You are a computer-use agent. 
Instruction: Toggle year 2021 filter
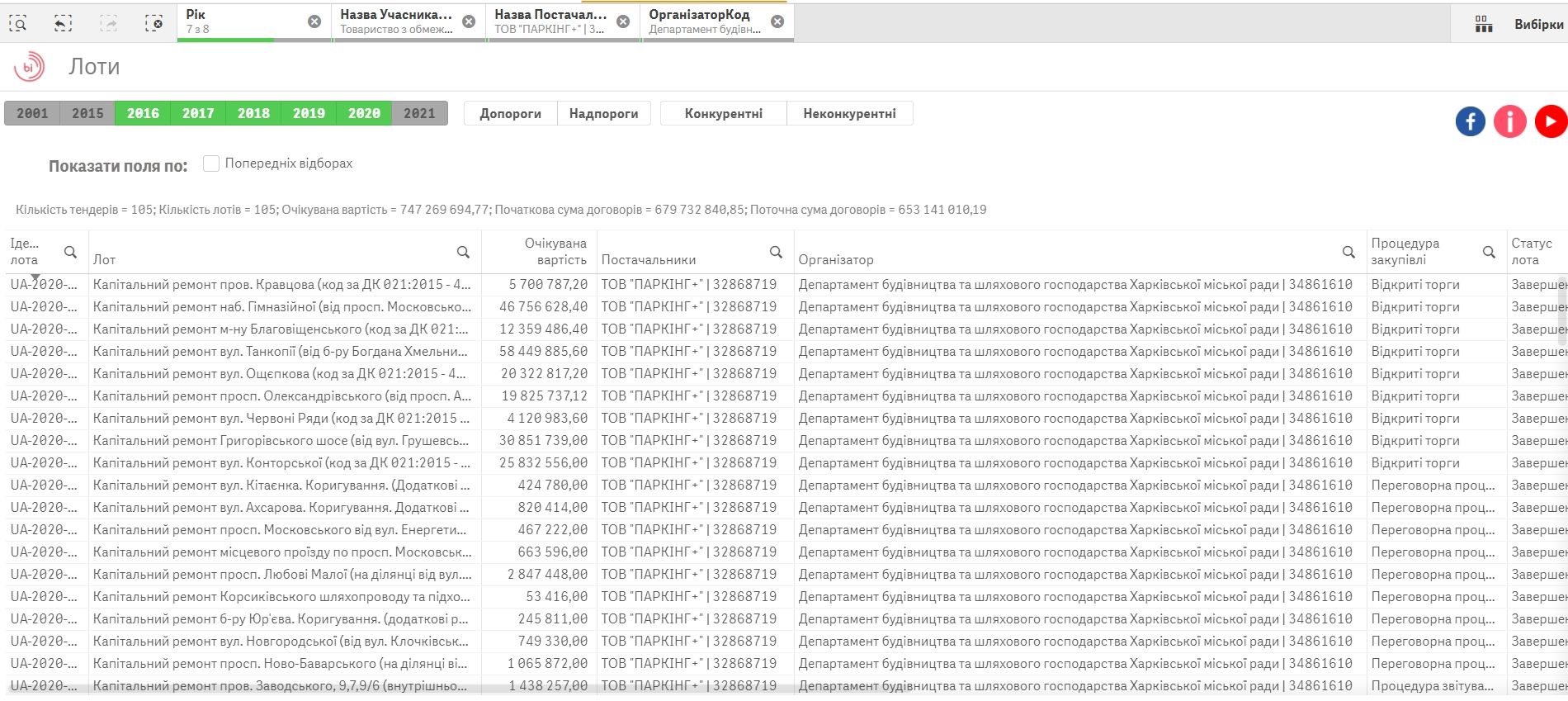(419, 113)
